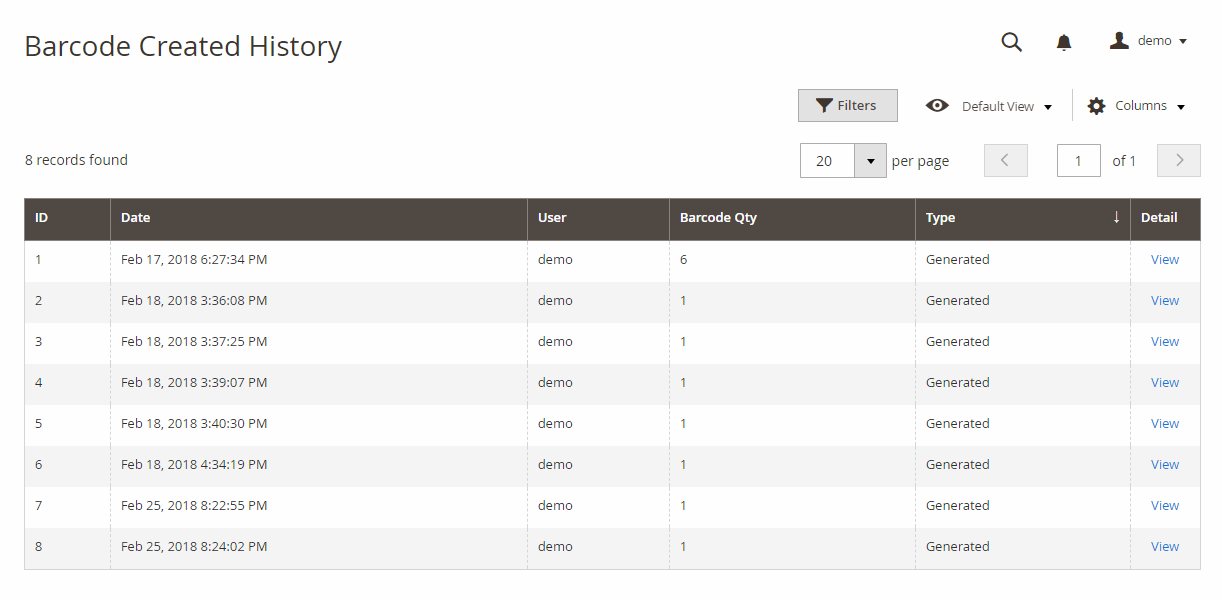The image size is (1222, 600).
Task: Open the notifications bell
Action: tap(1064, 42)
